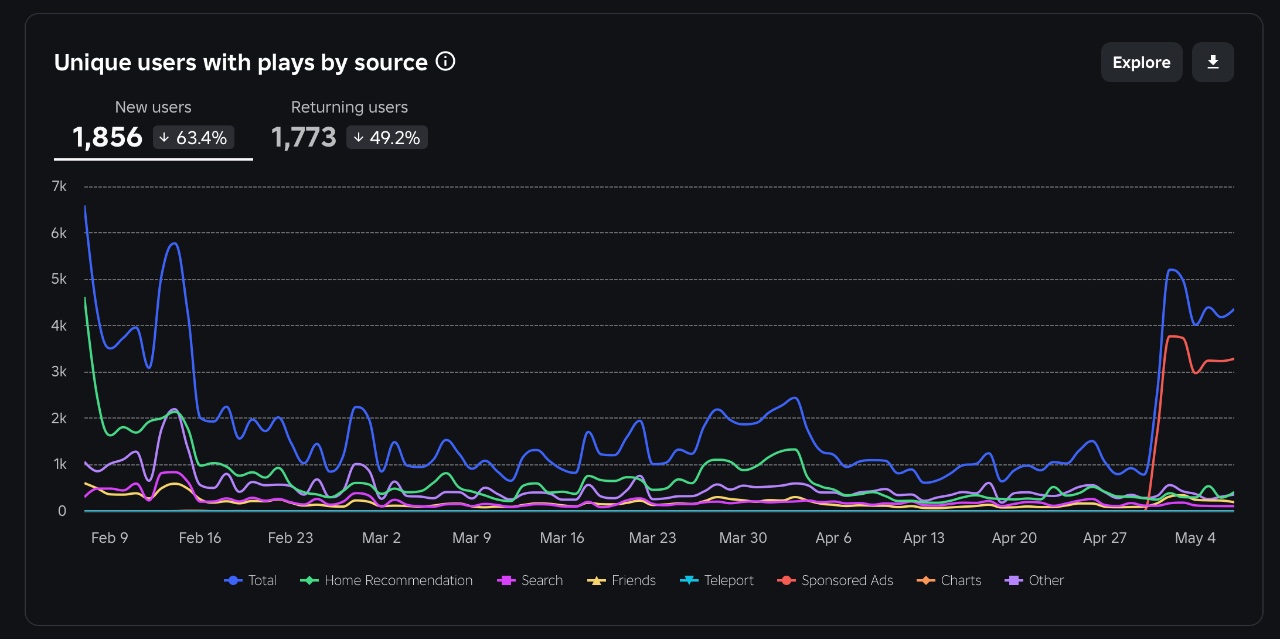Image resolution: width=1280 pixels, height=639 pixels.
Task: Click the 7k label on the y-axis
Action: click(x=58, y=186)
